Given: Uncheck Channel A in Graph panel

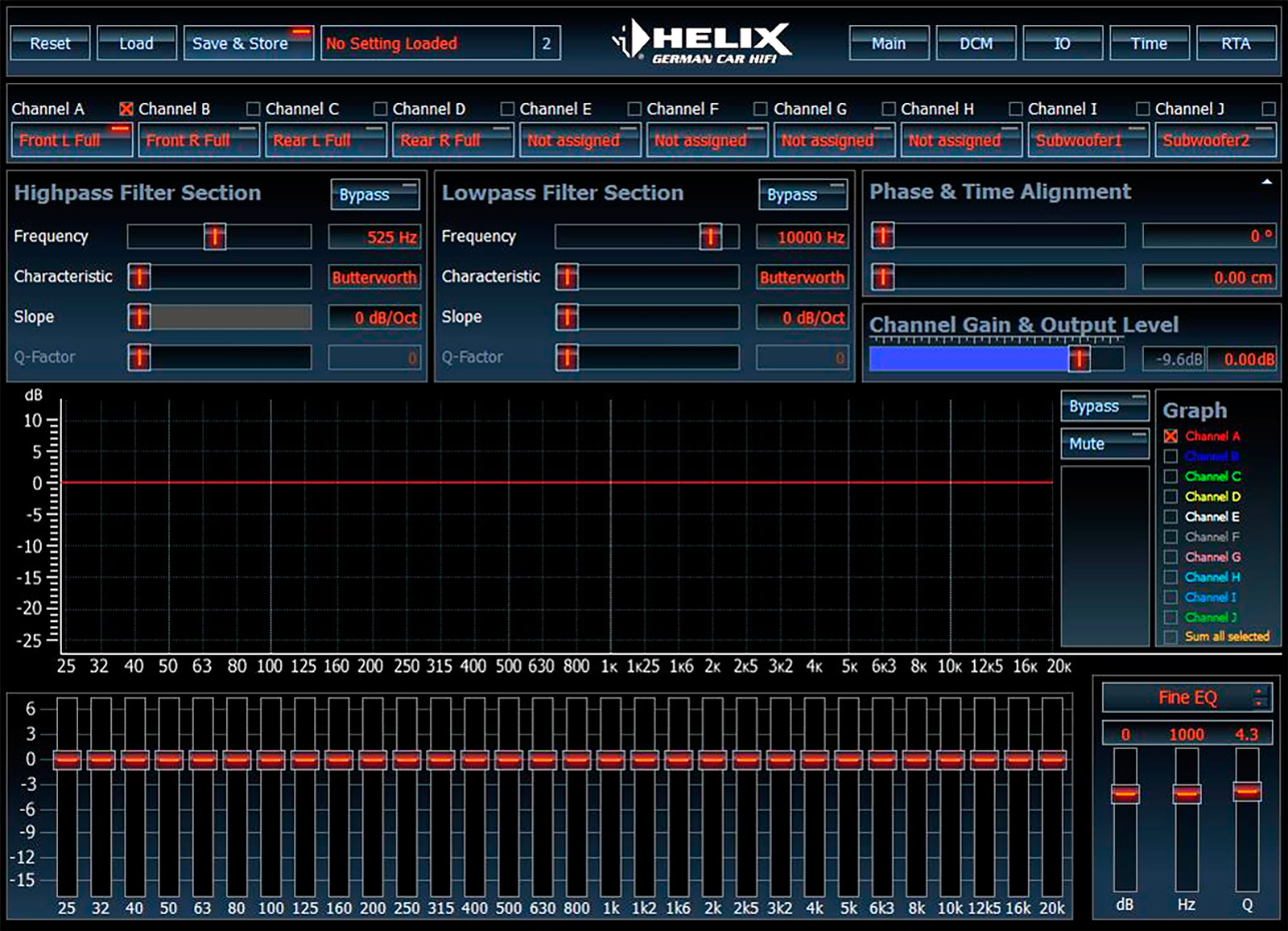Looking at the screenshot, I should pos(1170,436).
